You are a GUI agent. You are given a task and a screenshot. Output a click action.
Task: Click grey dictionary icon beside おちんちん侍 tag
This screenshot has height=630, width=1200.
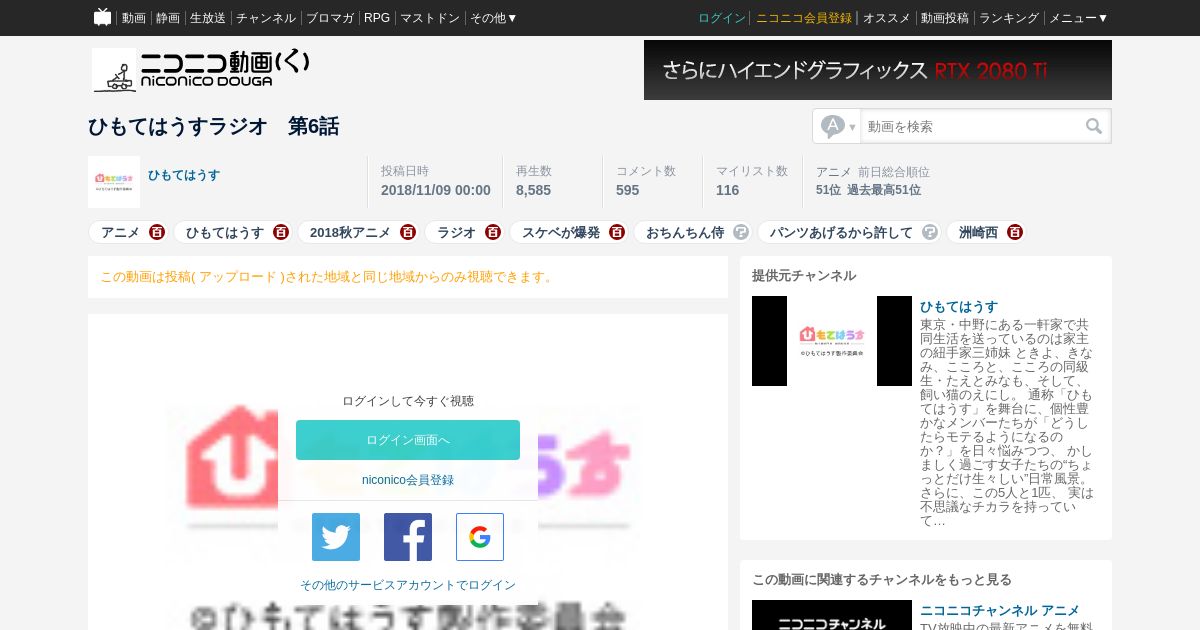[741, 232]
